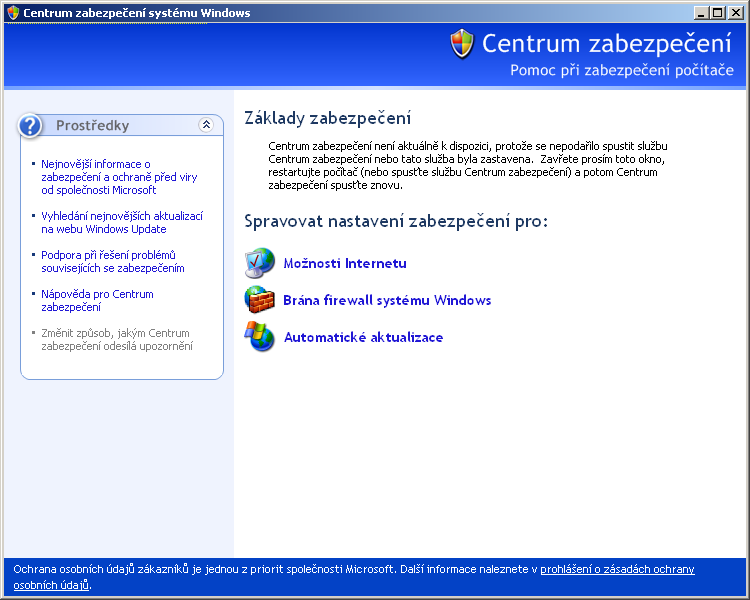This screenshot has width=750, height=600.
Task: Open Brána firewall systému Windows settings
Action: pyautogui.click(x=387, y=301)
